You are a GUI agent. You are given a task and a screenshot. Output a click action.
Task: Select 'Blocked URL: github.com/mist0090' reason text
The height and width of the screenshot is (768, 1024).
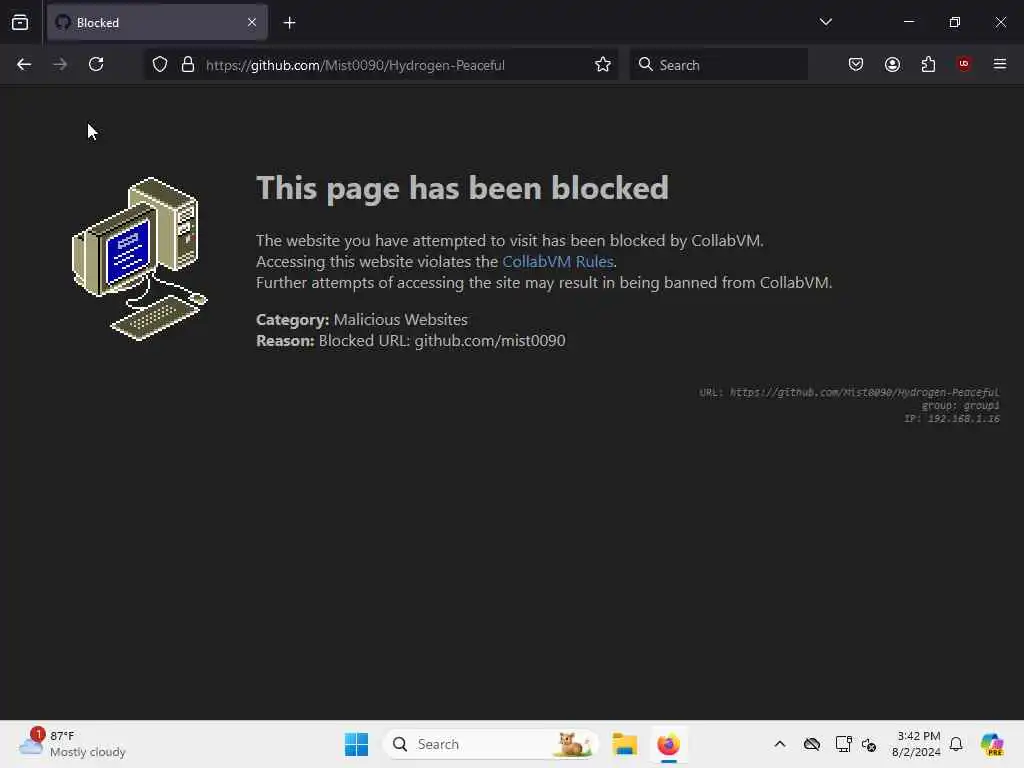click(442, 340)
